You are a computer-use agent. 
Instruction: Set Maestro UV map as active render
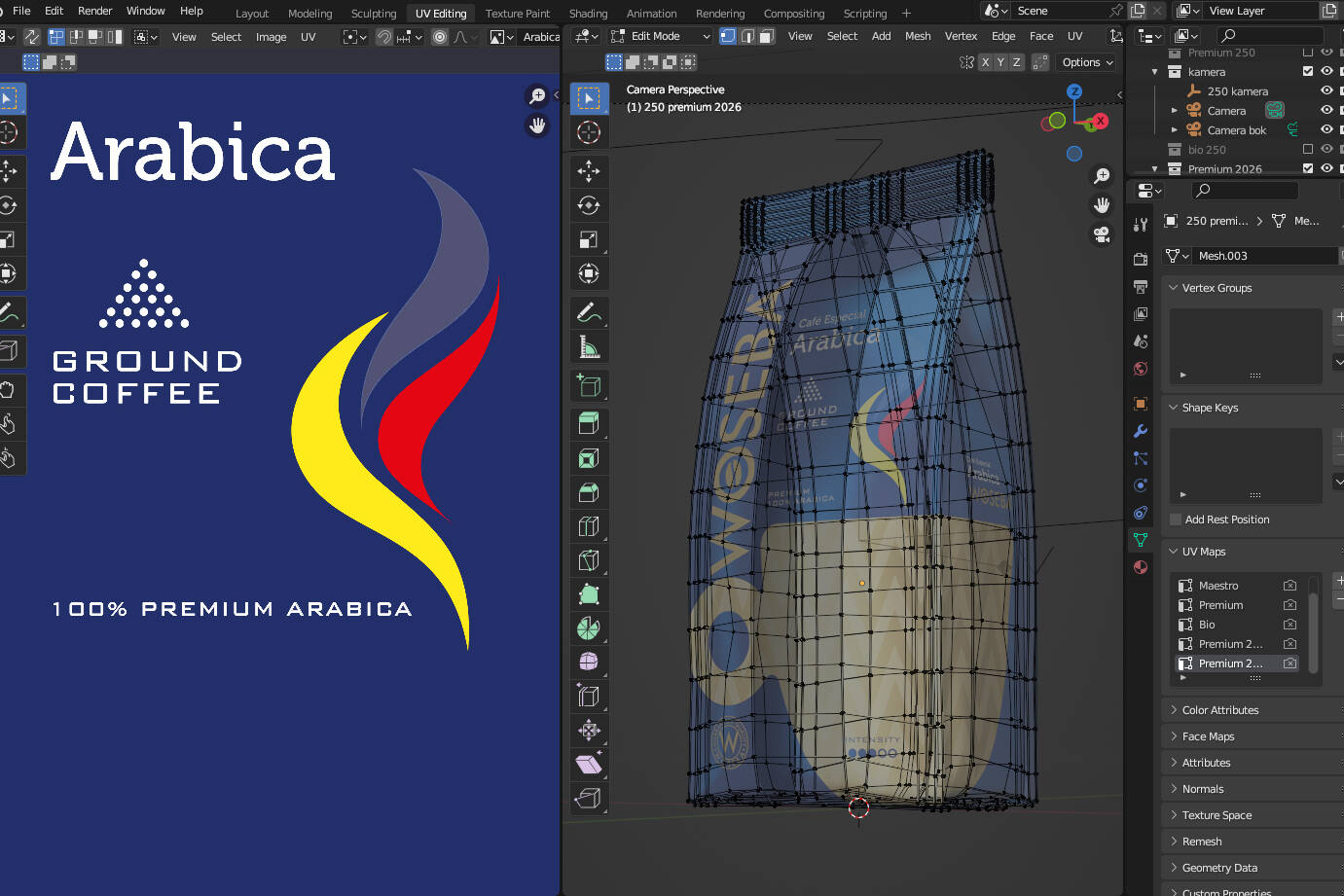[1290, 586]
